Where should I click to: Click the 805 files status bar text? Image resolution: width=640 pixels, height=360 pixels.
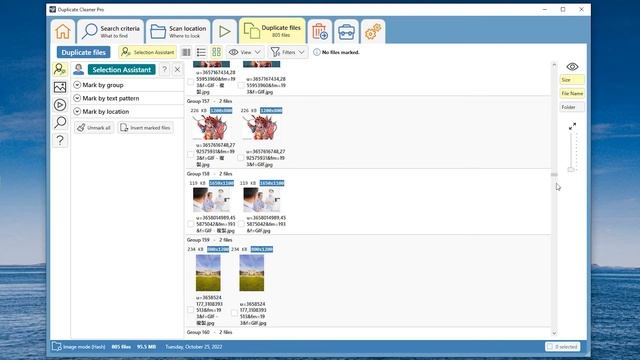tap(121, 347)
